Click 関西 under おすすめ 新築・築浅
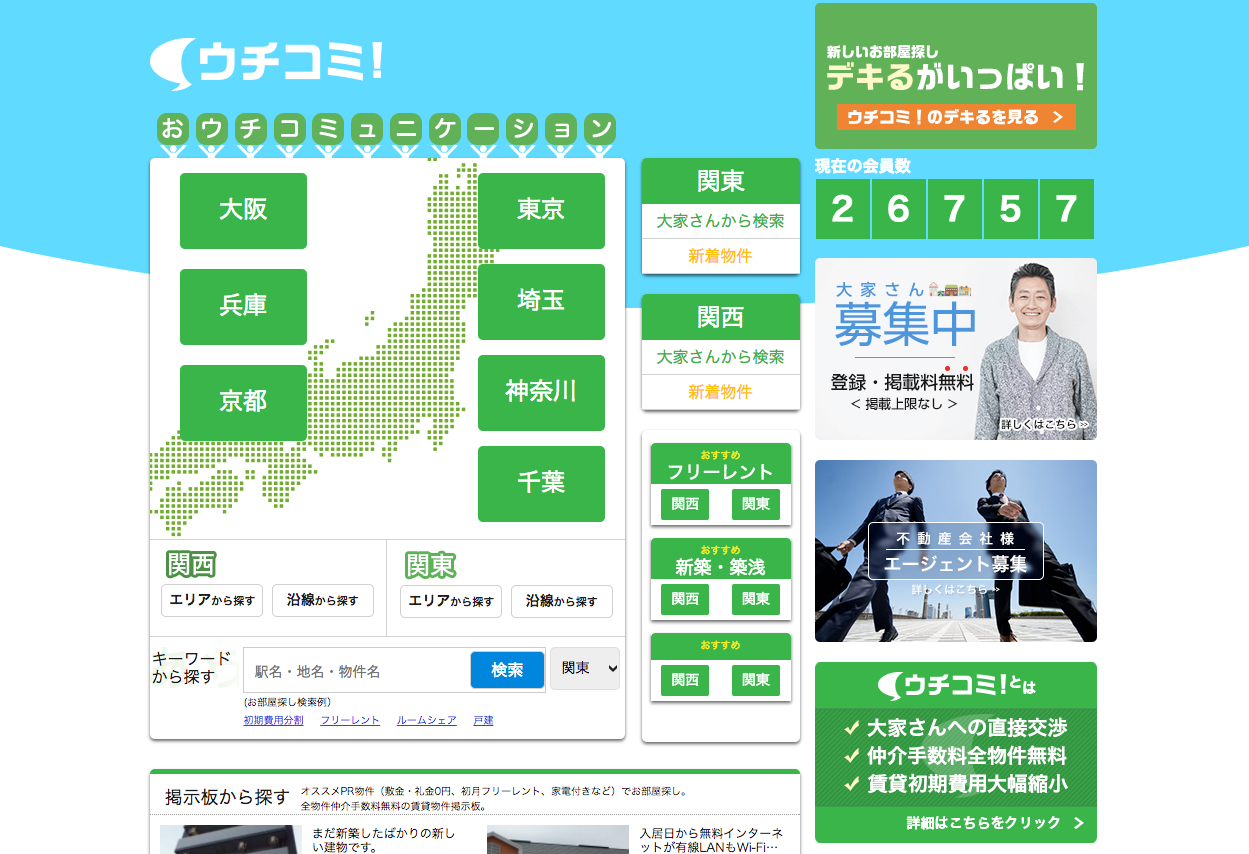Viewport: 1249px width, 854px height. pyautogui.click(x=685, y=599)
